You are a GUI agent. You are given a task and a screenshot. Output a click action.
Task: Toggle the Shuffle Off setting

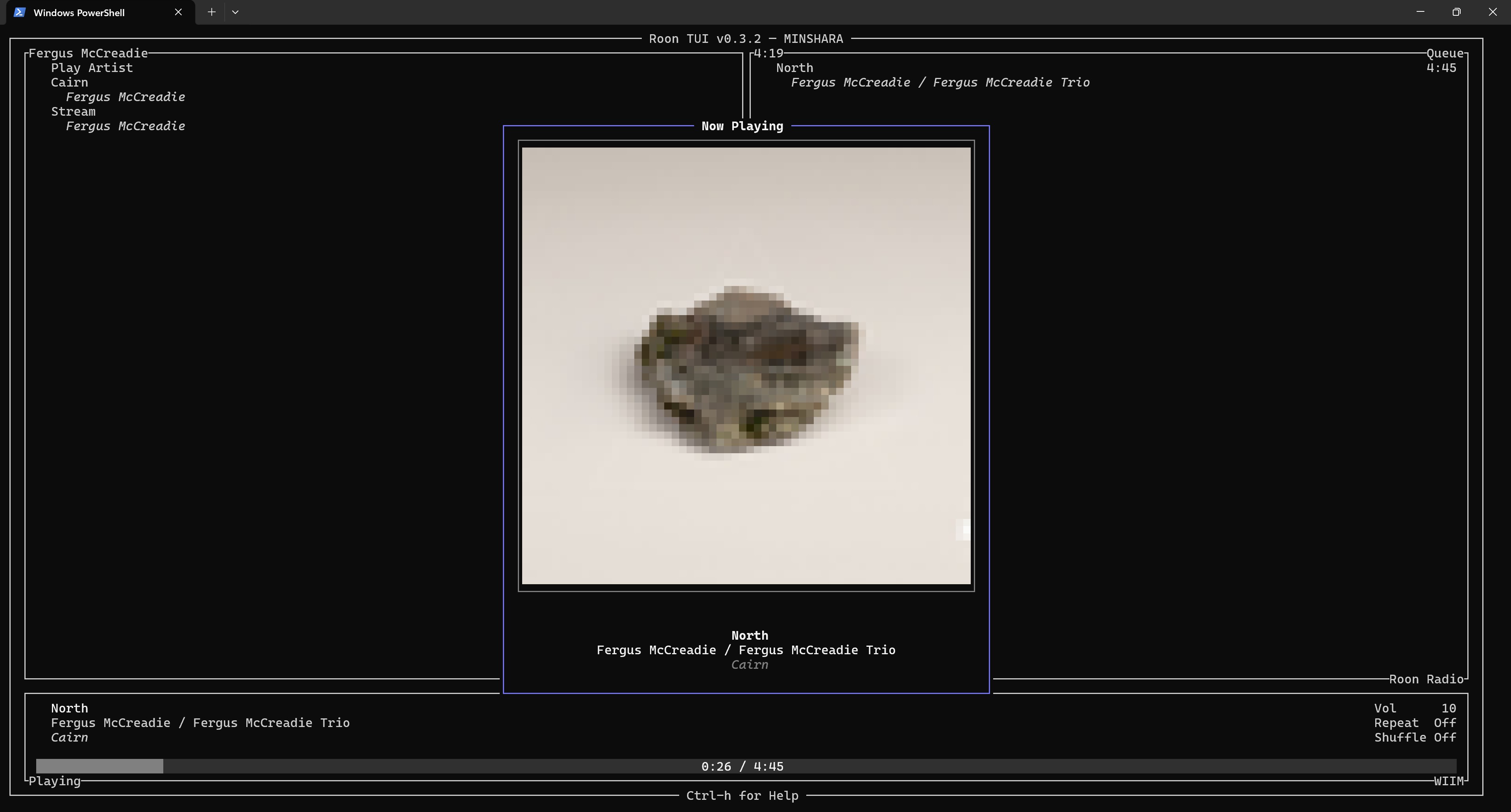click(1414, 738)
